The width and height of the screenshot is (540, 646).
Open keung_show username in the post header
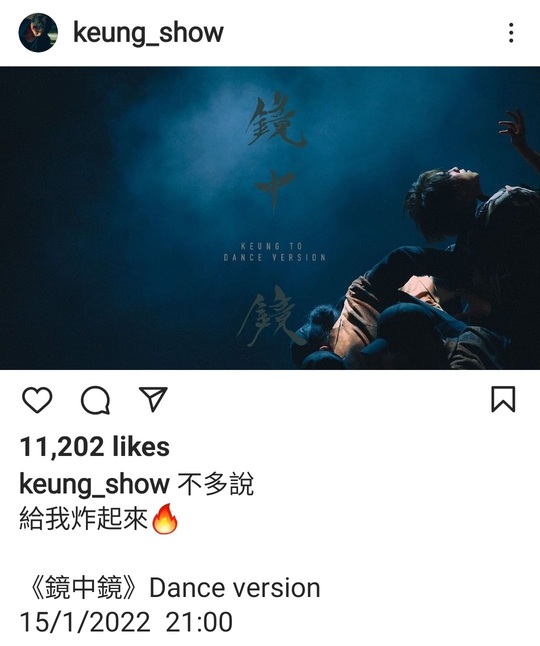point(148,33)
